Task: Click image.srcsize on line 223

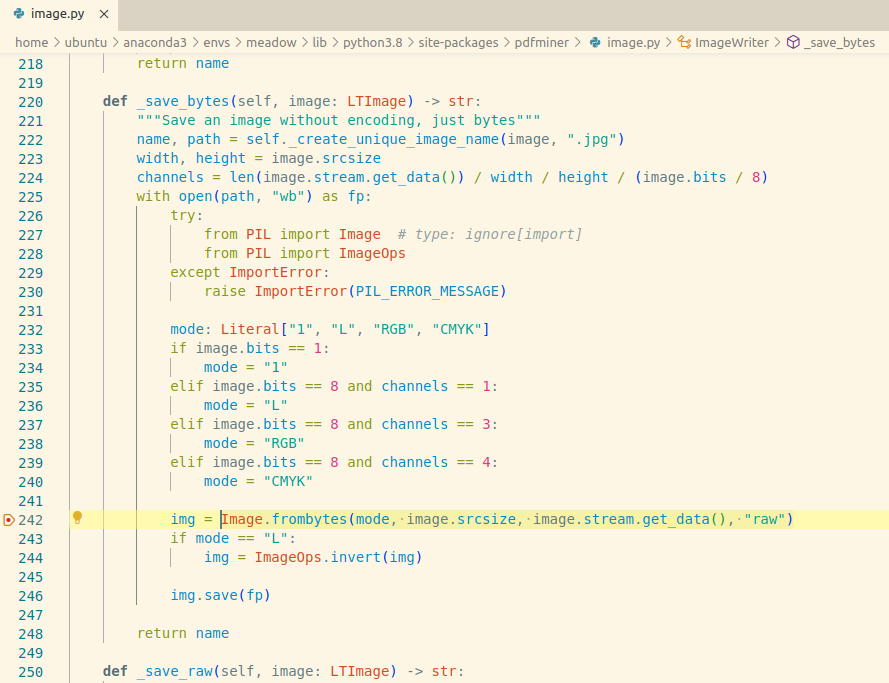Action: coord(326,158)
